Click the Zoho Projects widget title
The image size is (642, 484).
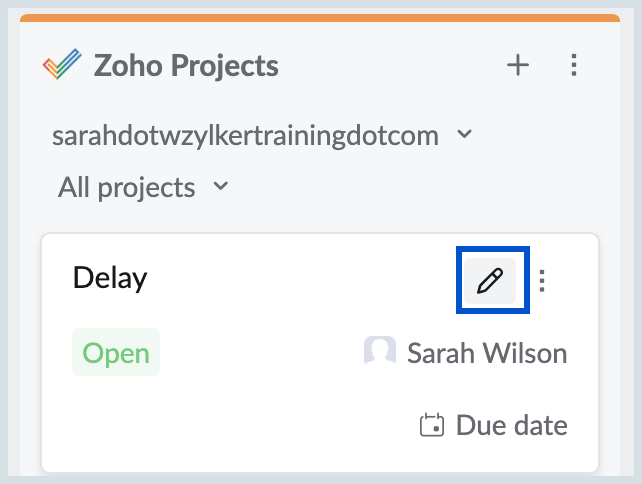[x=186, y=67]
